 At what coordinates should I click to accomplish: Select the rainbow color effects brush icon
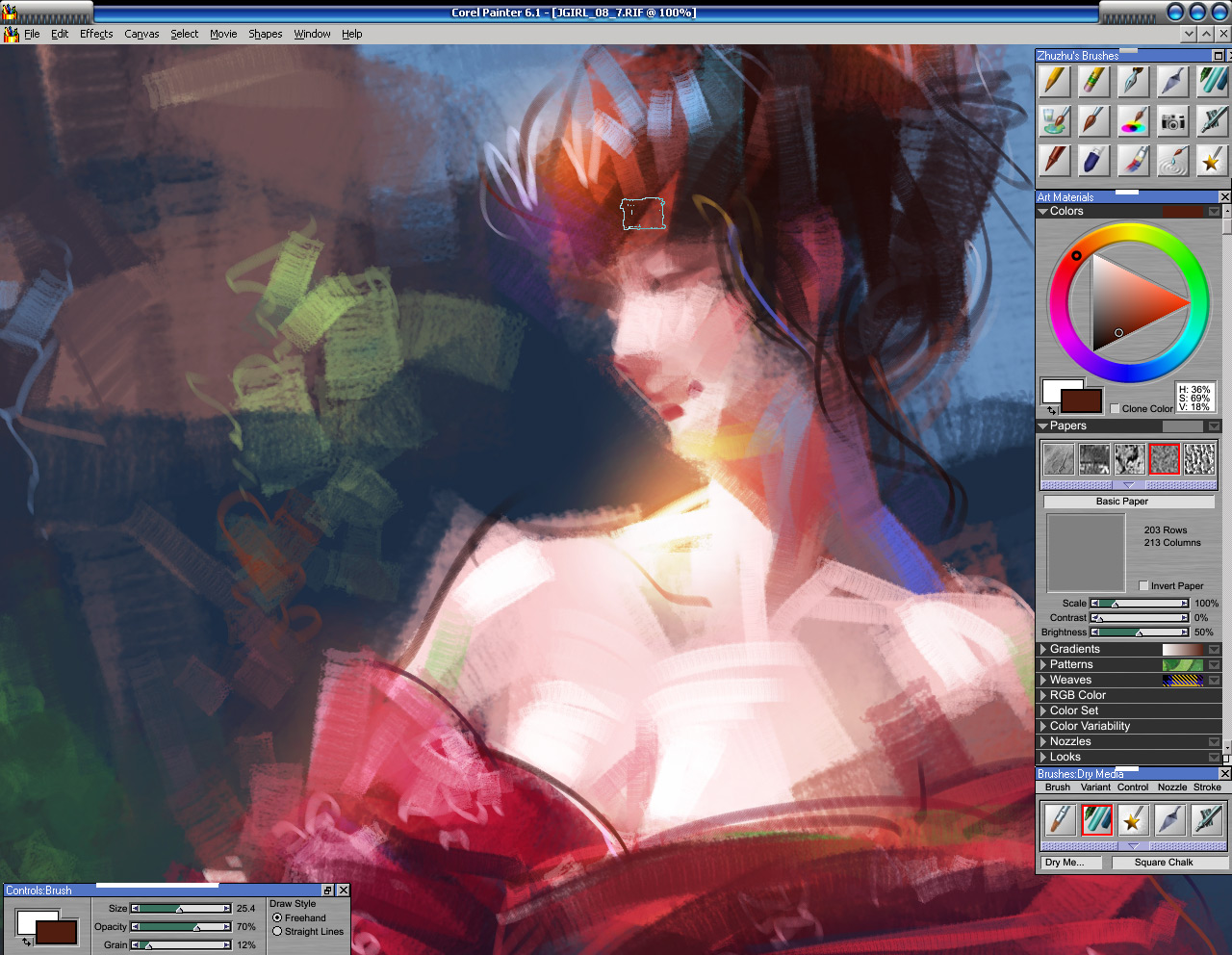click(1134, 121)
